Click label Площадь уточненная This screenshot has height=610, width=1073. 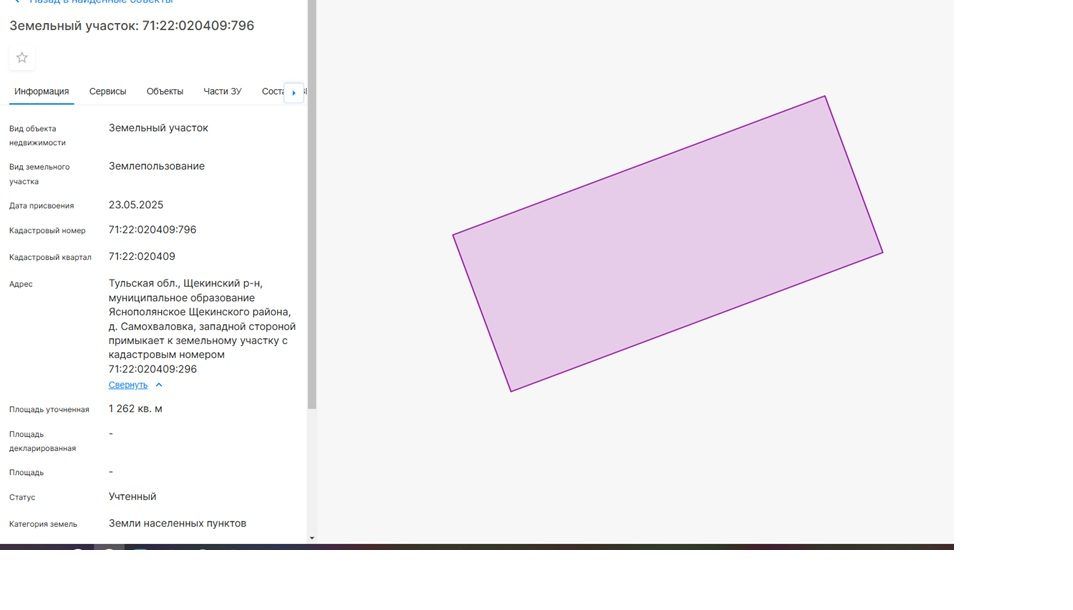click(49, 409)
